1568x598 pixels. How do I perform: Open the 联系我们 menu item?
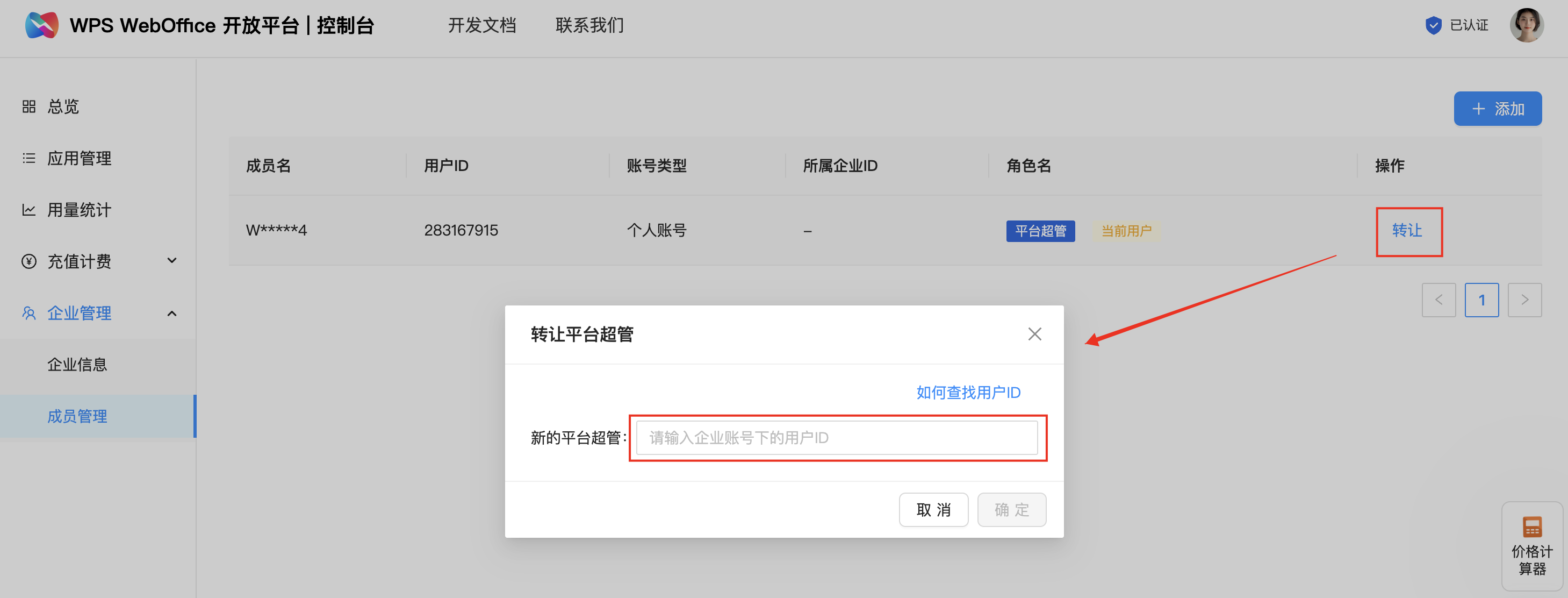[x=588, y=25]
